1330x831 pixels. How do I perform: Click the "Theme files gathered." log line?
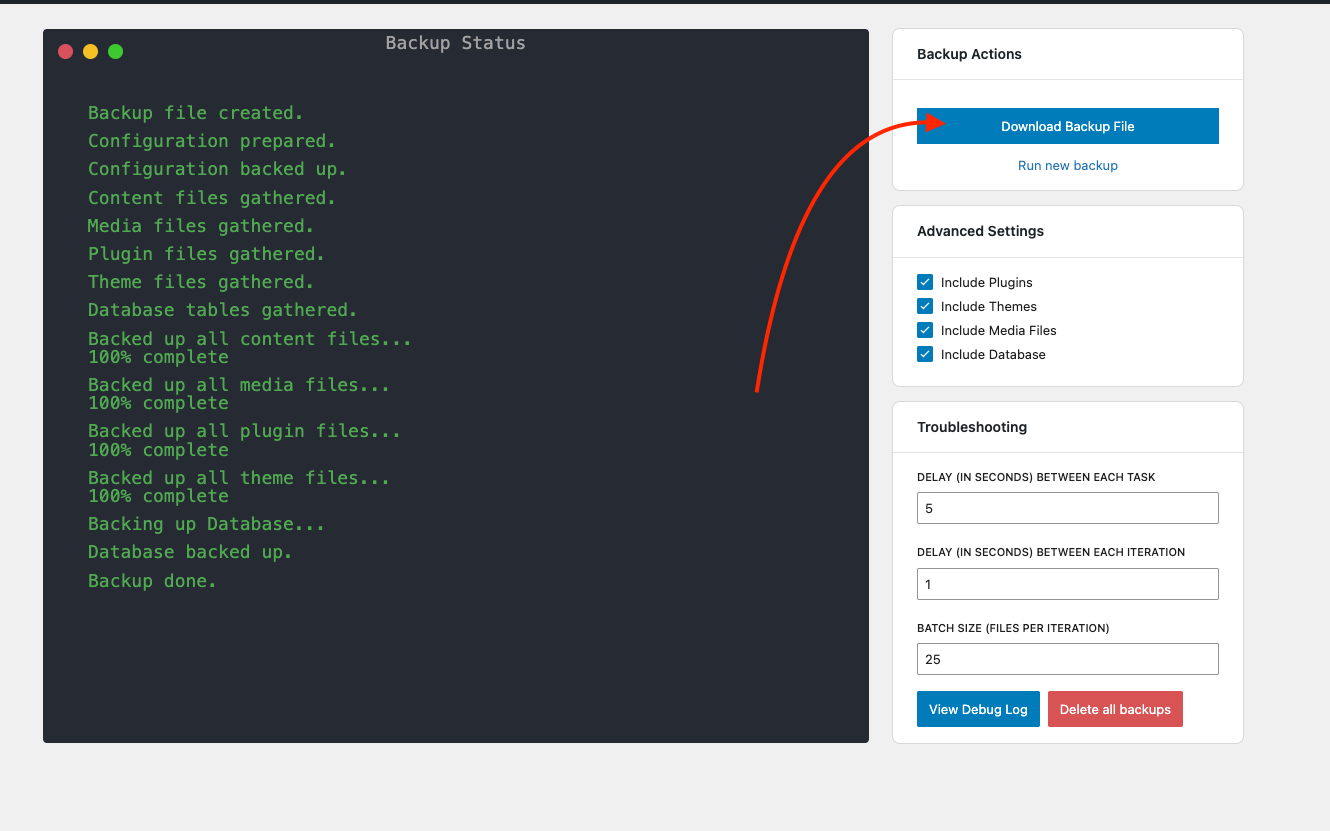(201, 282)
